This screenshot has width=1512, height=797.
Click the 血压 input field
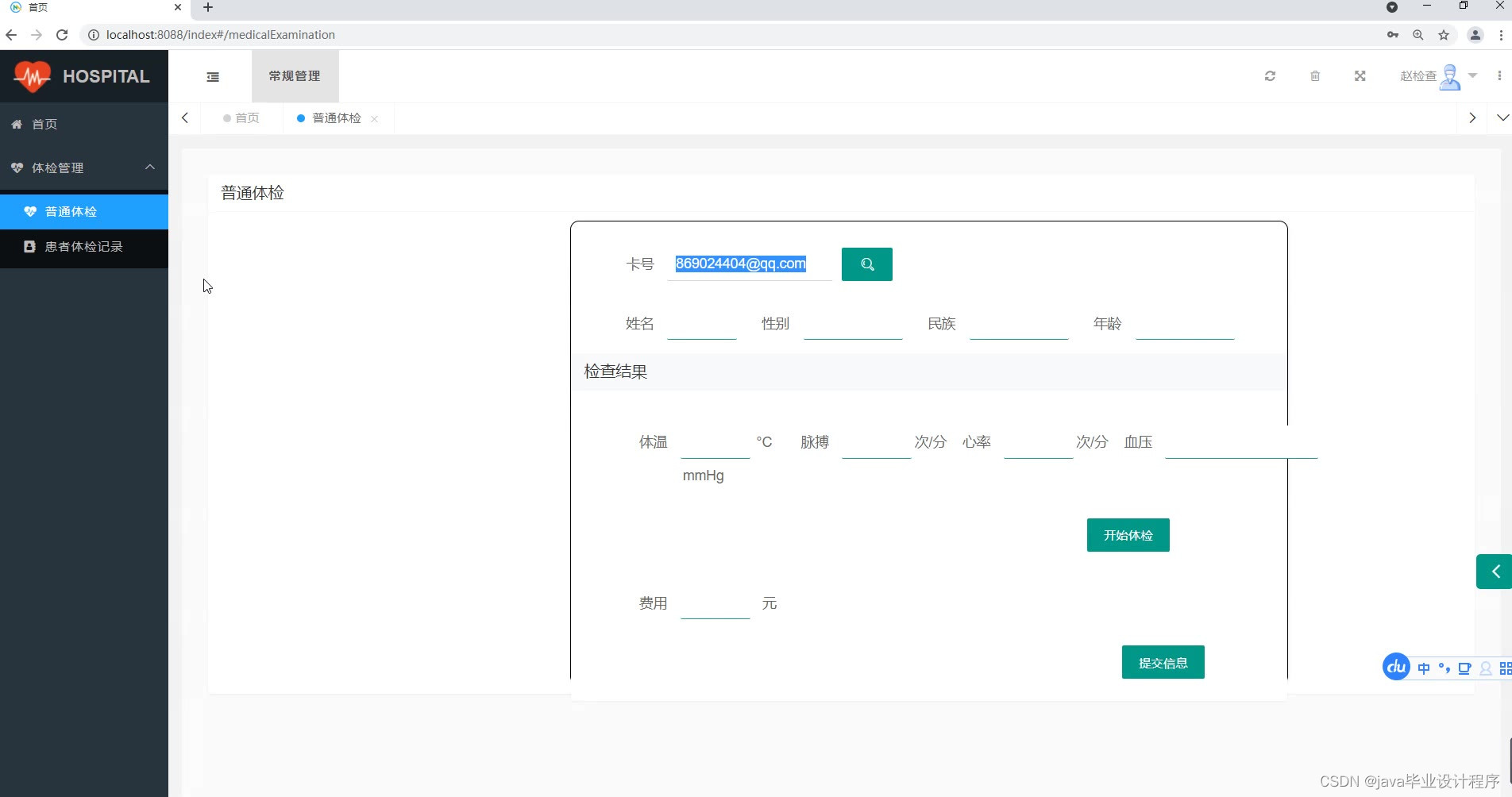[x=1241, y=442]
